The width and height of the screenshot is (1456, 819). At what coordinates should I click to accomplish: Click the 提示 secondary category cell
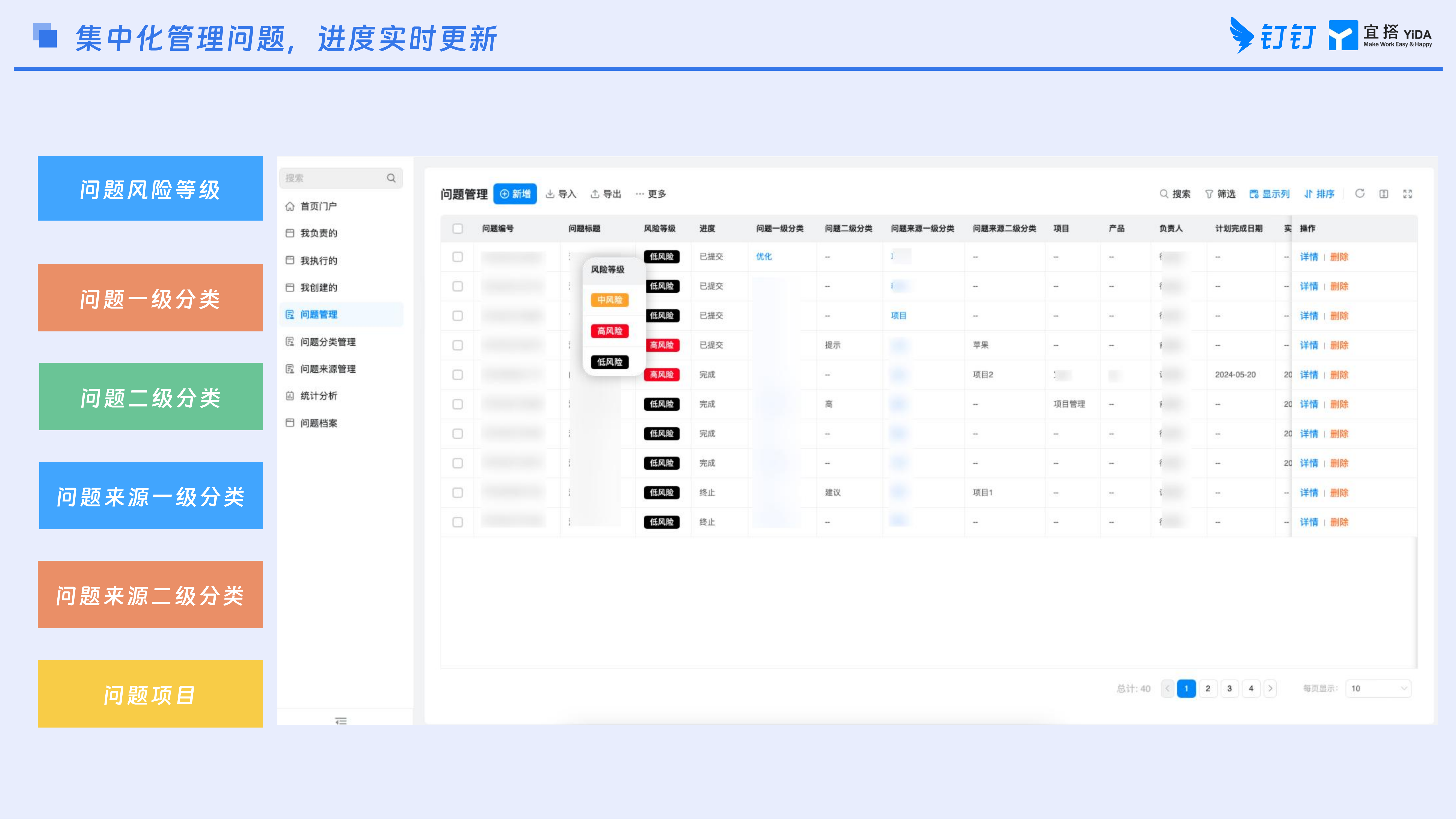point(832,345)
